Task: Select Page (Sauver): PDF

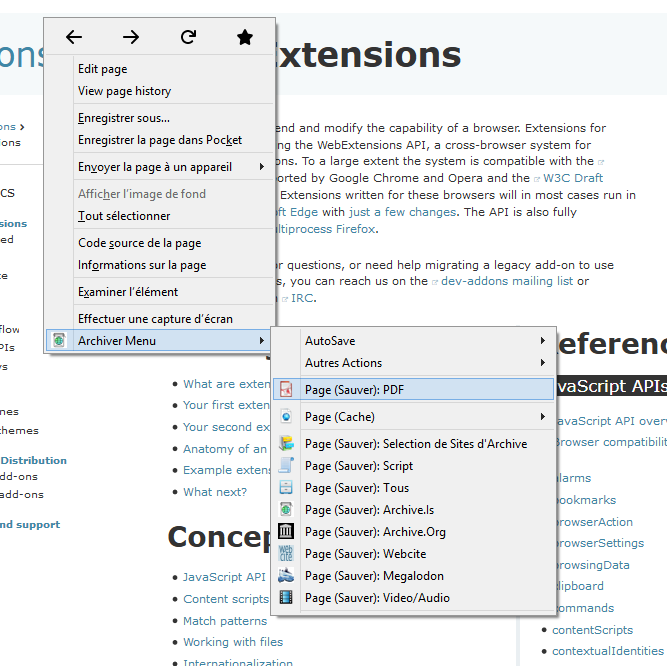Action: 413,390
